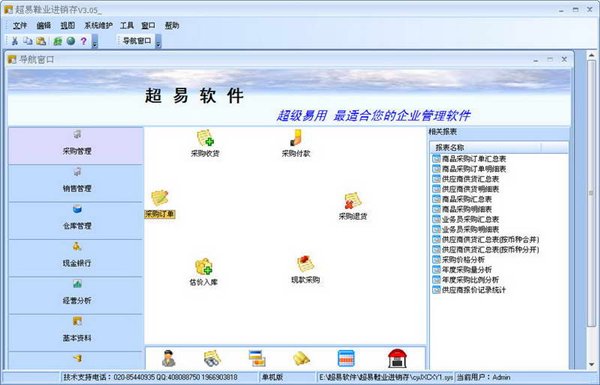Screen dimensions: 600x385
Task: Select 基本资料 in the left navigation
Action: click(x=76, y=333)
